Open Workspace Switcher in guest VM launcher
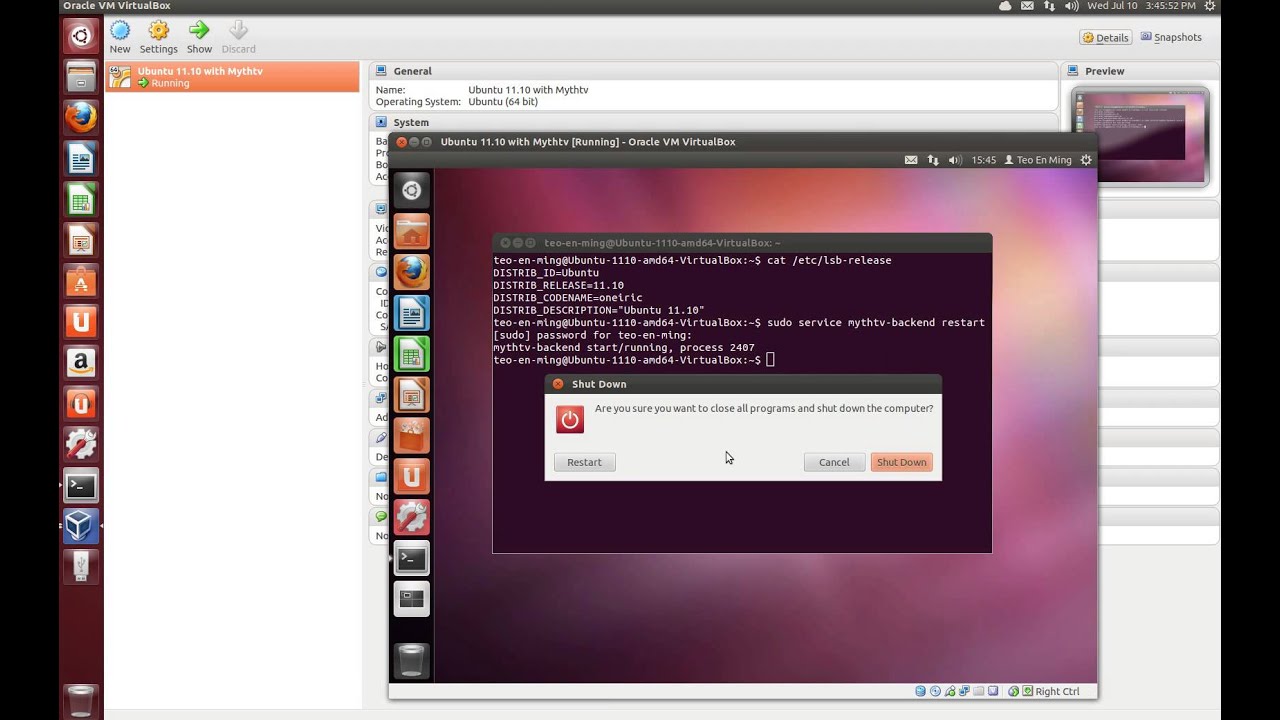This screenshot has width=1280, height=720. (x=411, y=599)
